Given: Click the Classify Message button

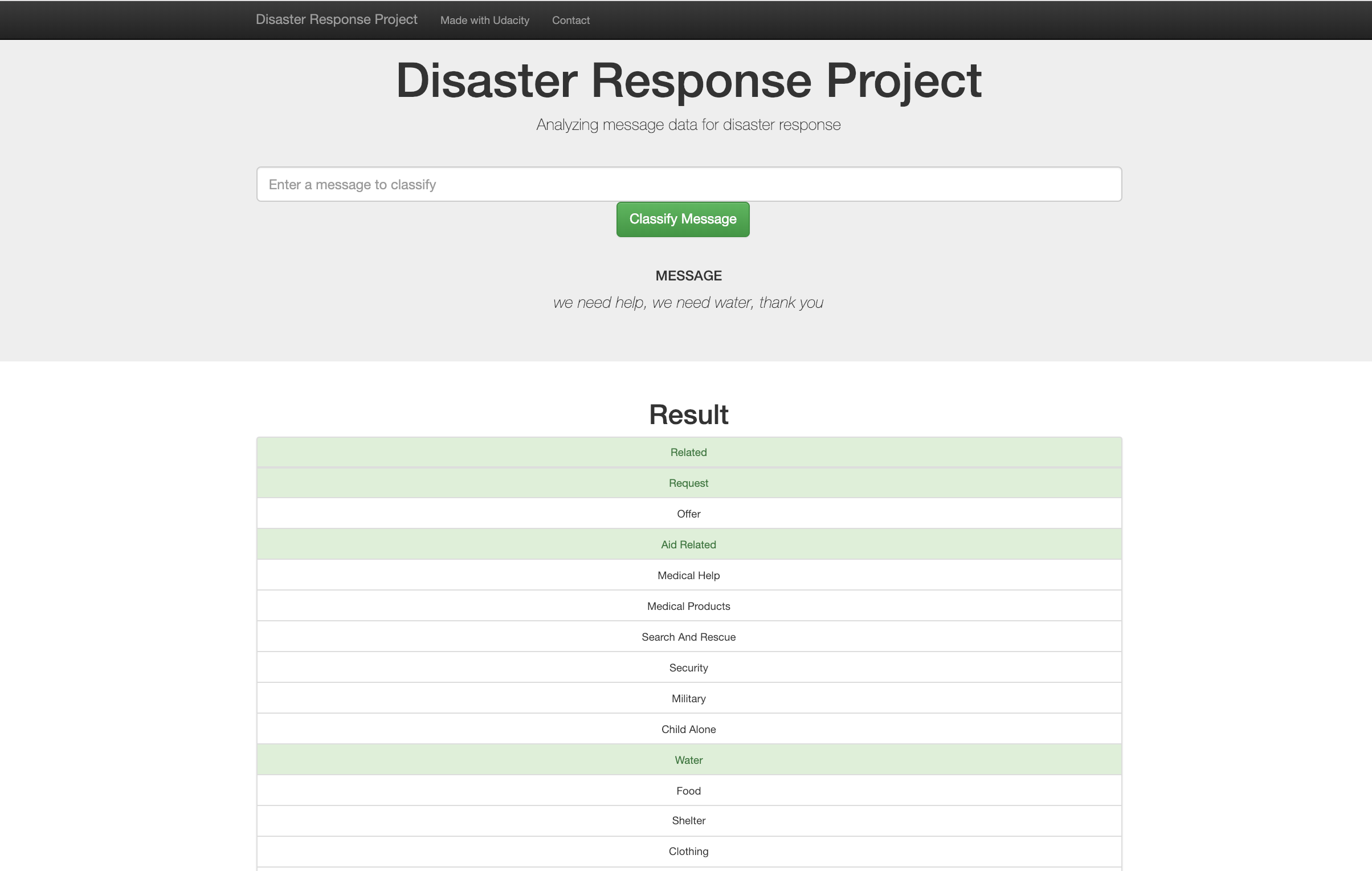Looking at the screenshot, I should (x=683, y=219).
